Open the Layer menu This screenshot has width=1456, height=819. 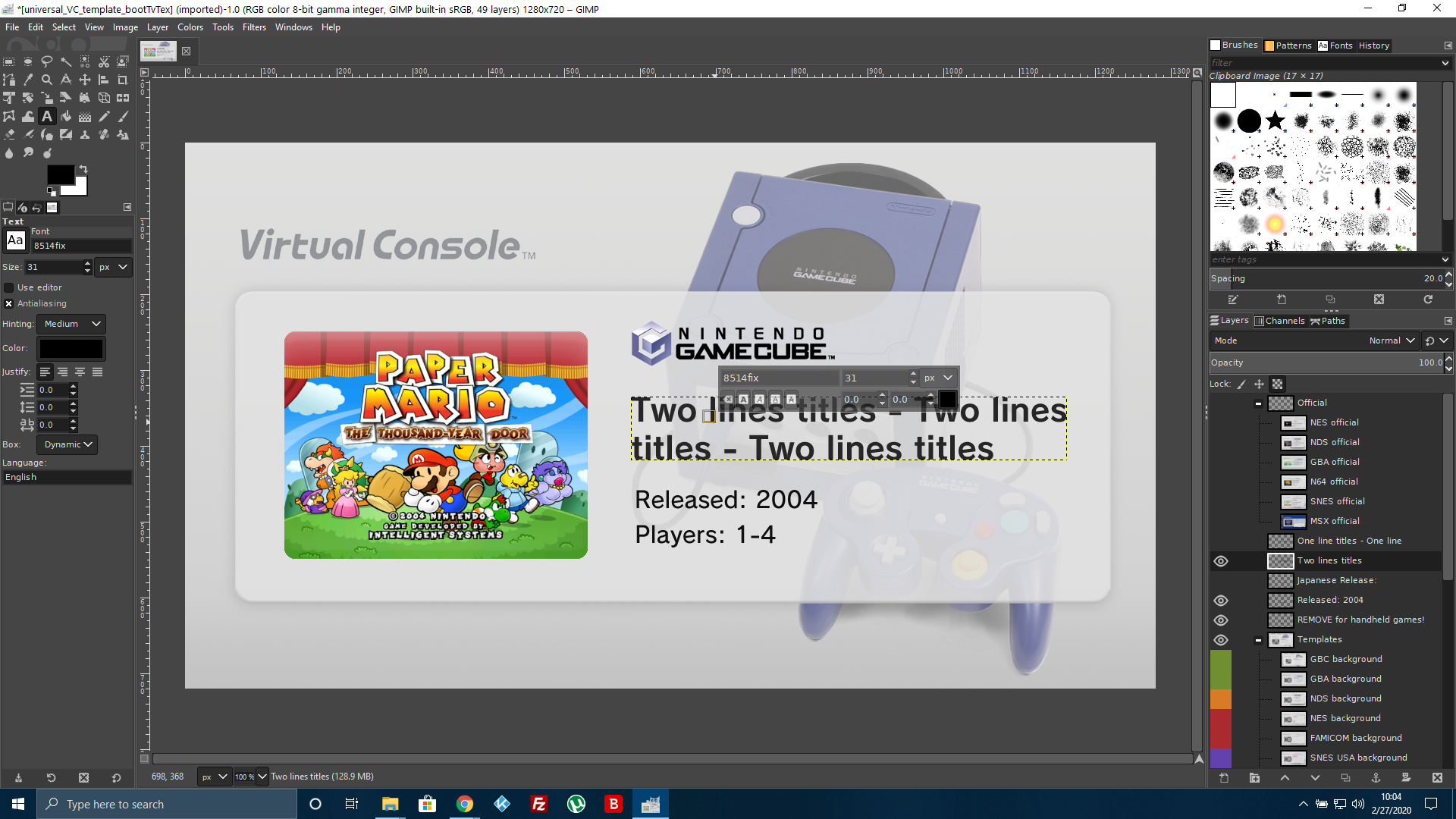tap(158, 27)
